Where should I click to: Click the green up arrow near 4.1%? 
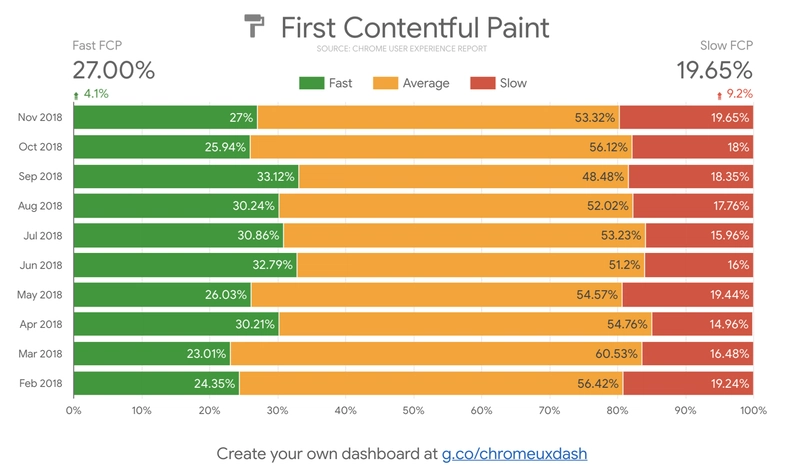tap(76, 95)
